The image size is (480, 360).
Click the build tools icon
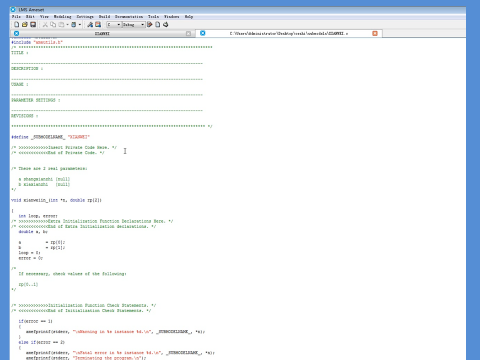90,25
